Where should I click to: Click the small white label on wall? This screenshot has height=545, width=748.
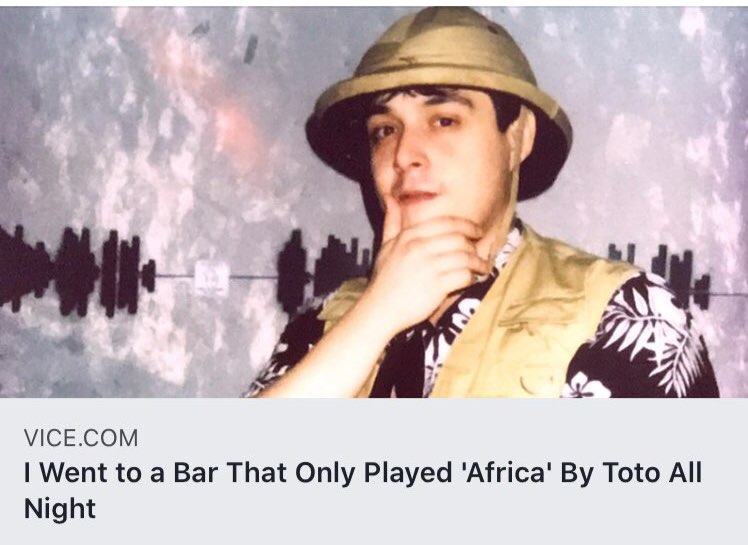coord(212,278)
